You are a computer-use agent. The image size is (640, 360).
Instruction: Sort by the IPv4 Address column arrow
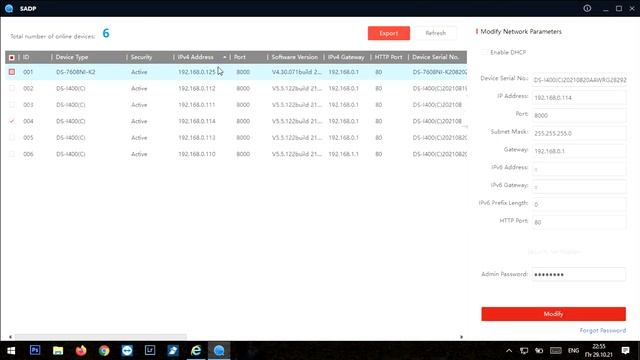224,57
